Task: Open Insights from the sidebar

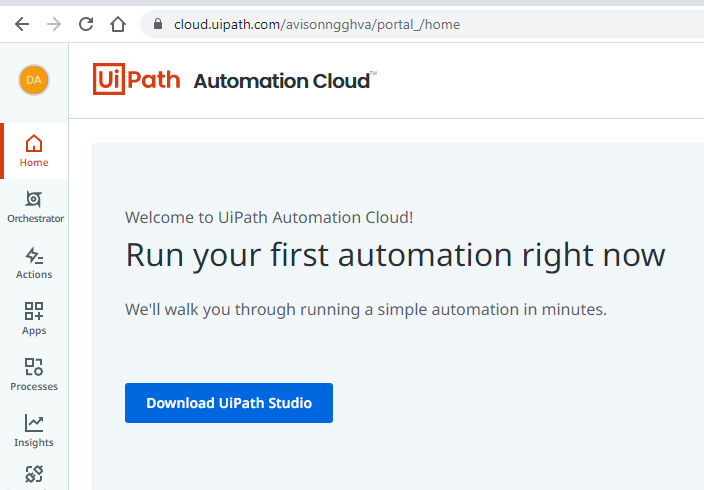Action: (x=34, y=431)
